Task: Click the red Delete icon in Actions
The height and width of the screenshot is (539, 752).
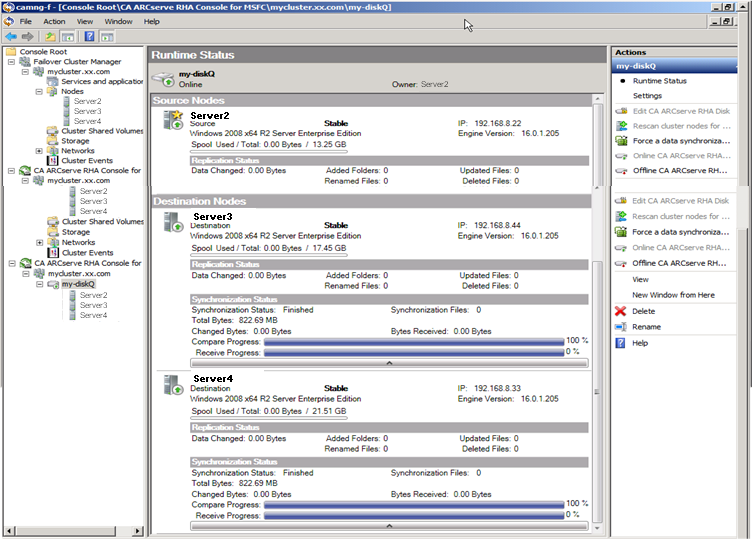Action: point(621,311)
